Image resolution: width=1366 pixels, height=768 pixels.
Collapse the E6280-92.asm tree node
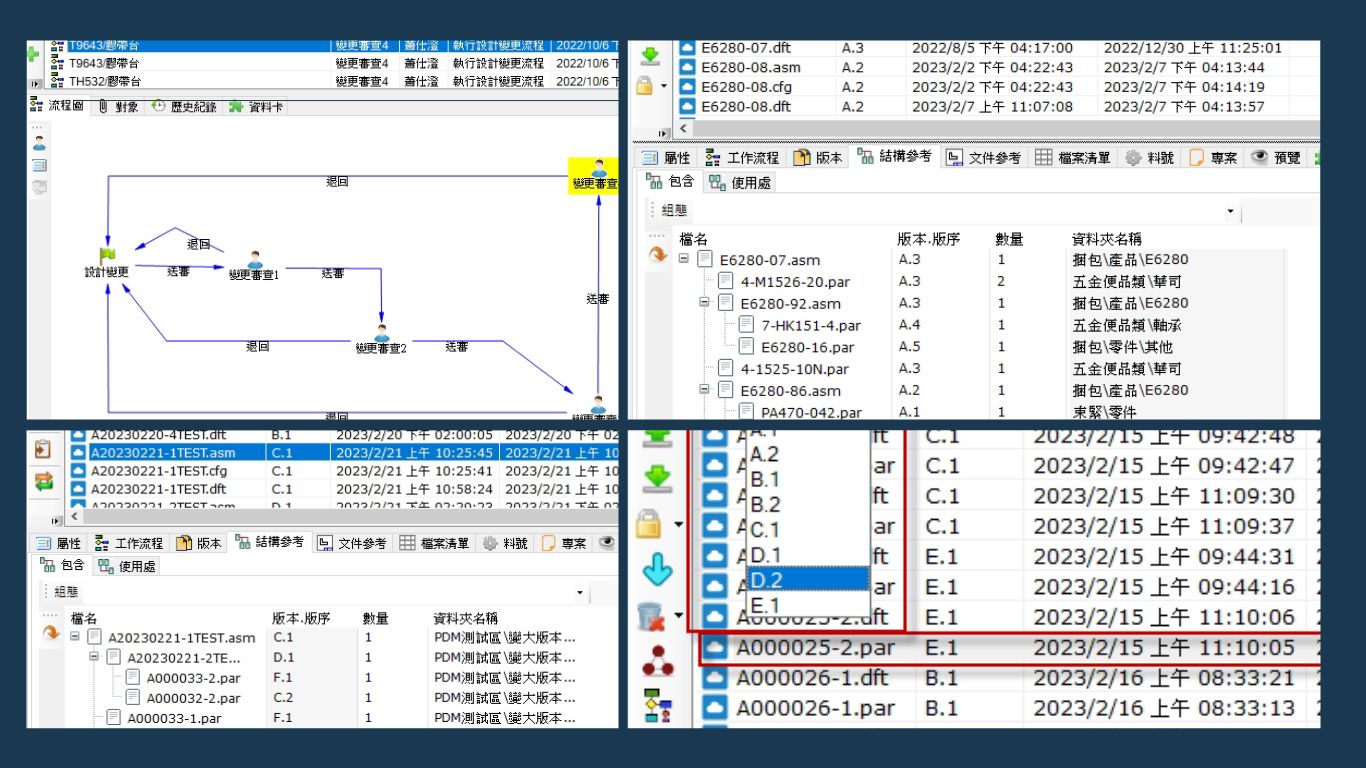coord(704,303)
